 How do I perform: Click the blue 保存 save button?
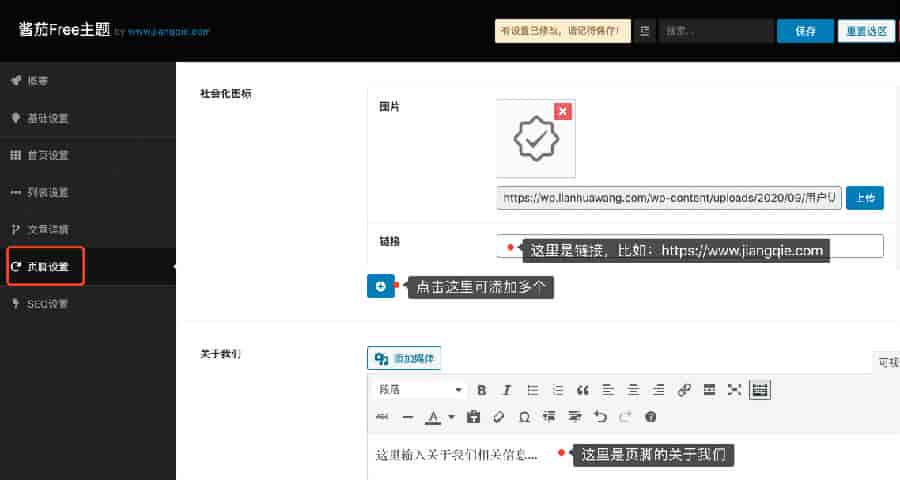coord(804,31)
